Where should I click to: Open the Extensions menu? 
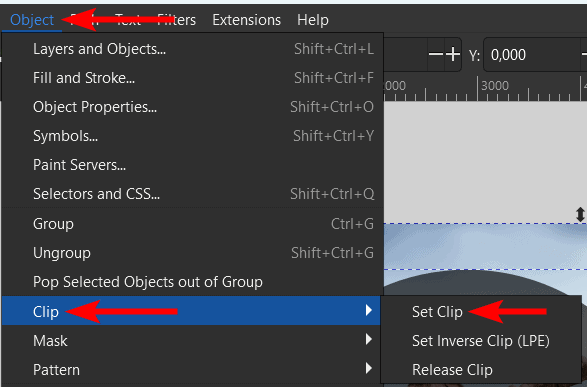tap(246, 20)
